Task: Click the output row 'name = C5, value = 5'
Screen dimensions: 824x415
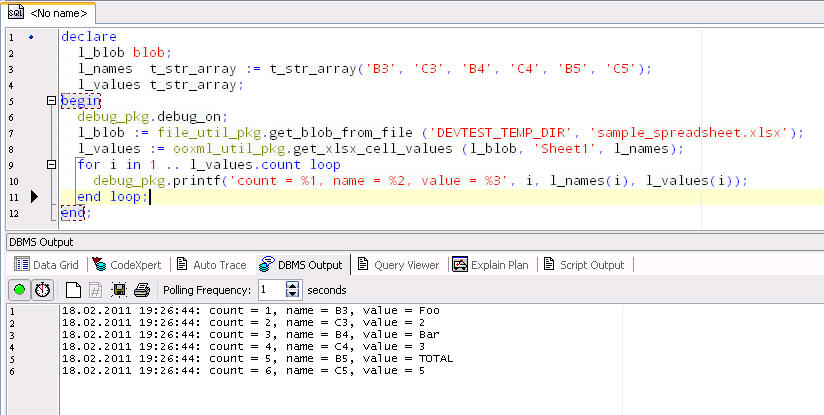Action: pyautogui.click(x=355, y=371)
